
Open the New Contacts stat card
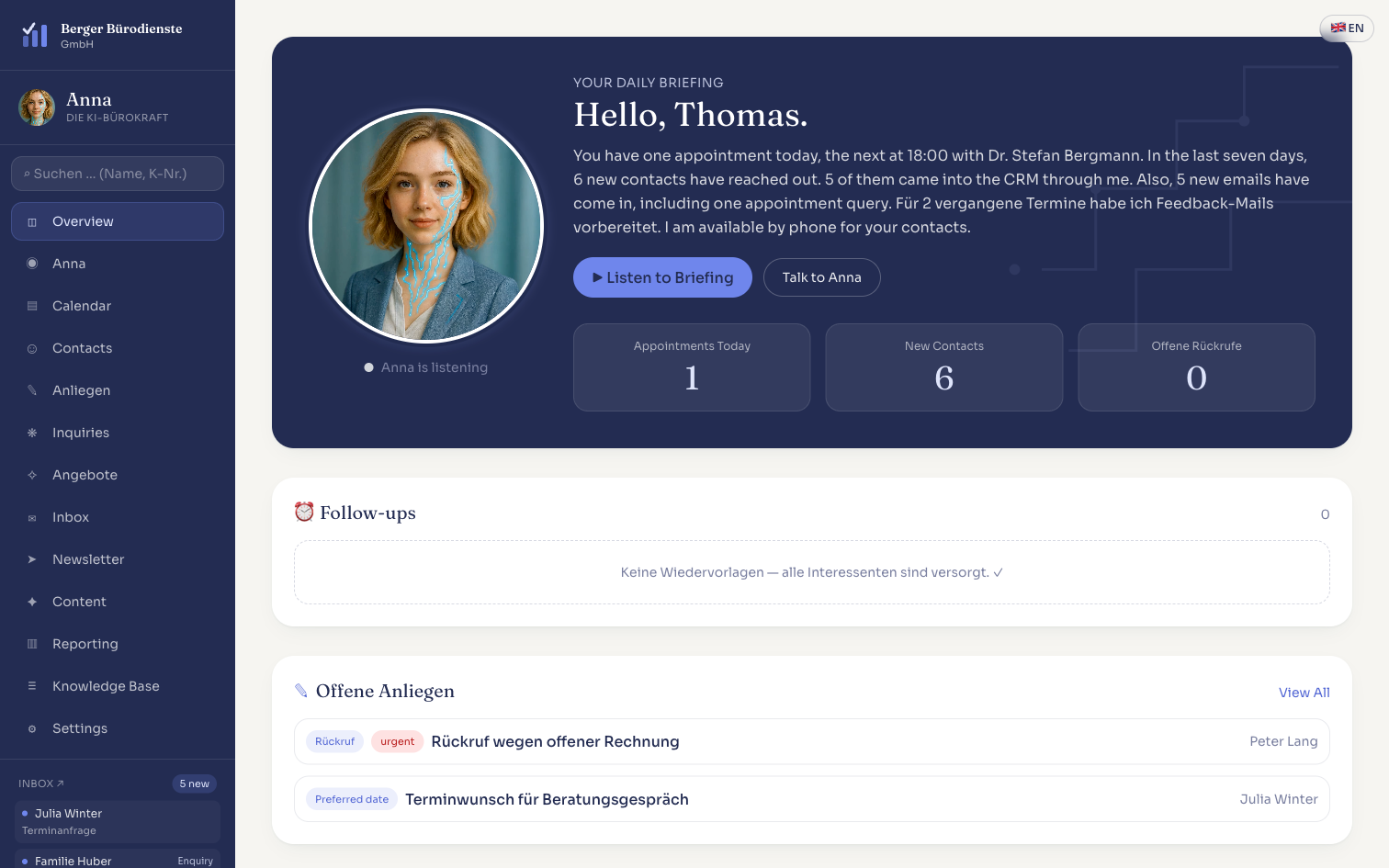(944, 367)
